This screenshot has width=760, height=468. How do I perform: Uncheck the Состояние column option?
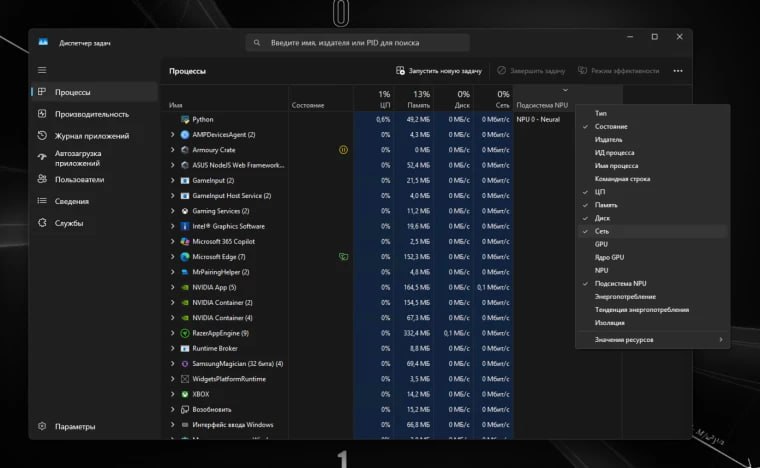[652, 126]
